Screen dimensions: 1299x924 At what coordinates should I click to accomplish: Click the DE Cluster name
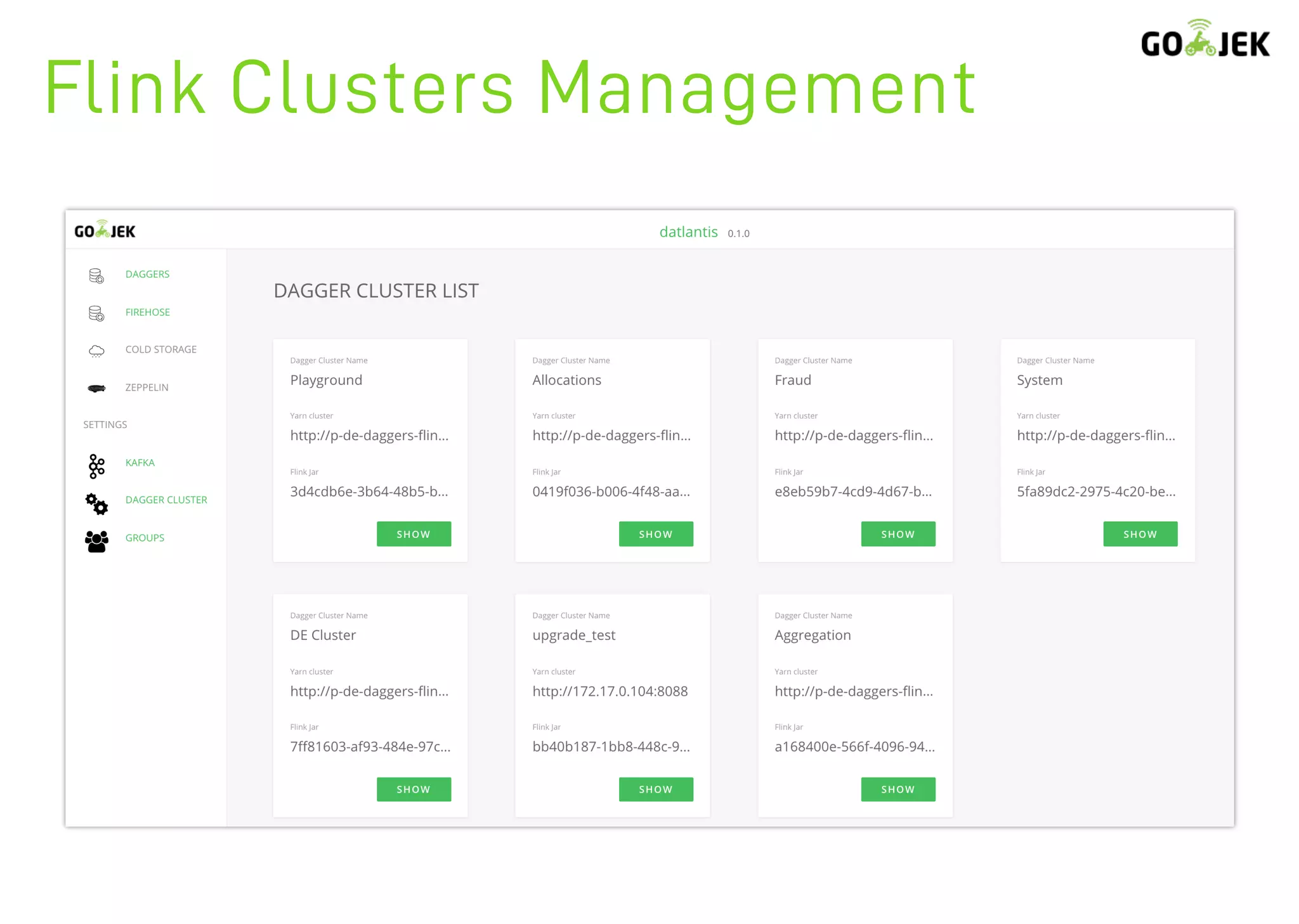(x=323, y=635)
